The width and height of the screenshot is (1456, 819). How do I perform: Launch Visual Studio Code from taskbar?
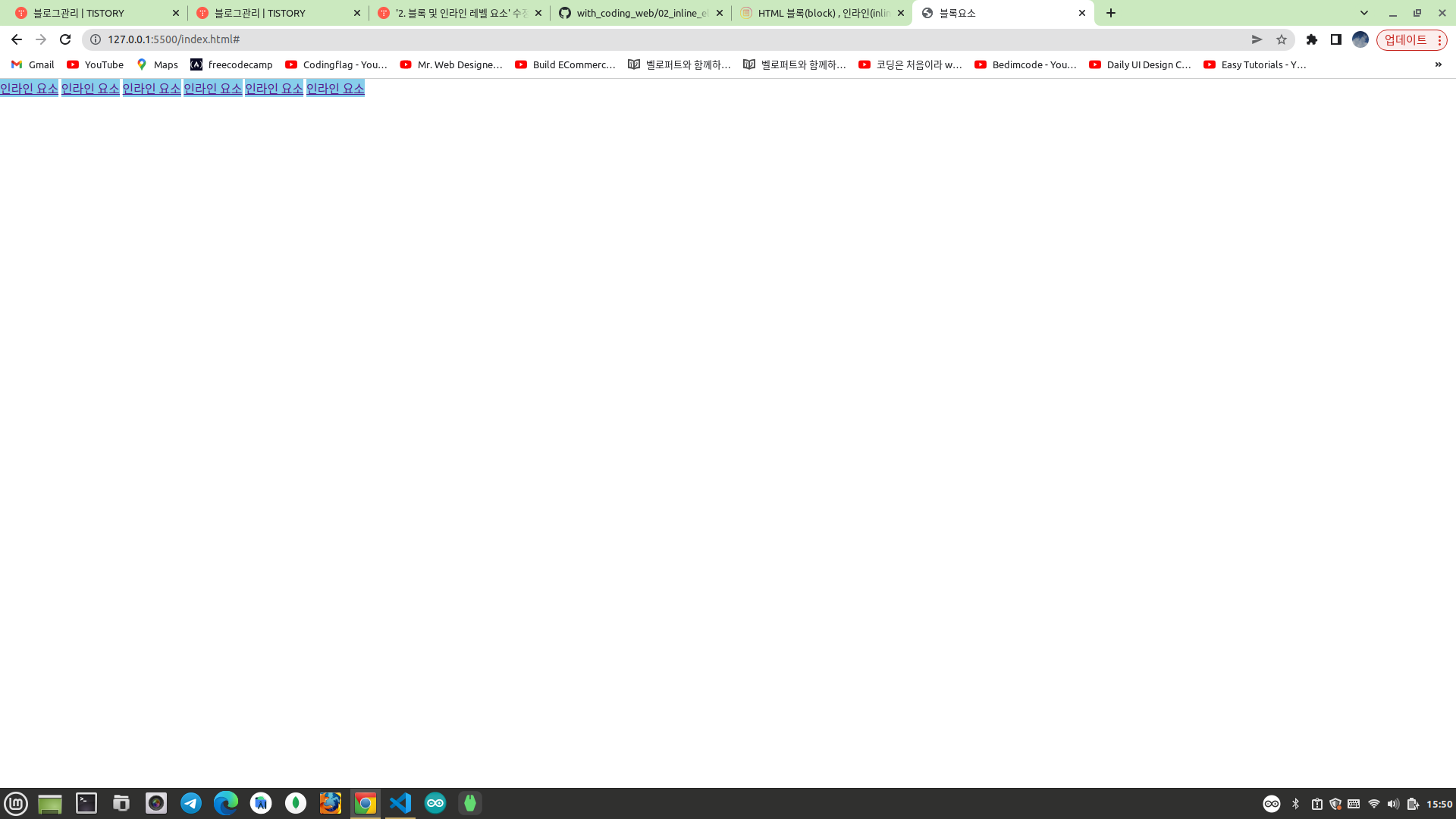[400, 803]
